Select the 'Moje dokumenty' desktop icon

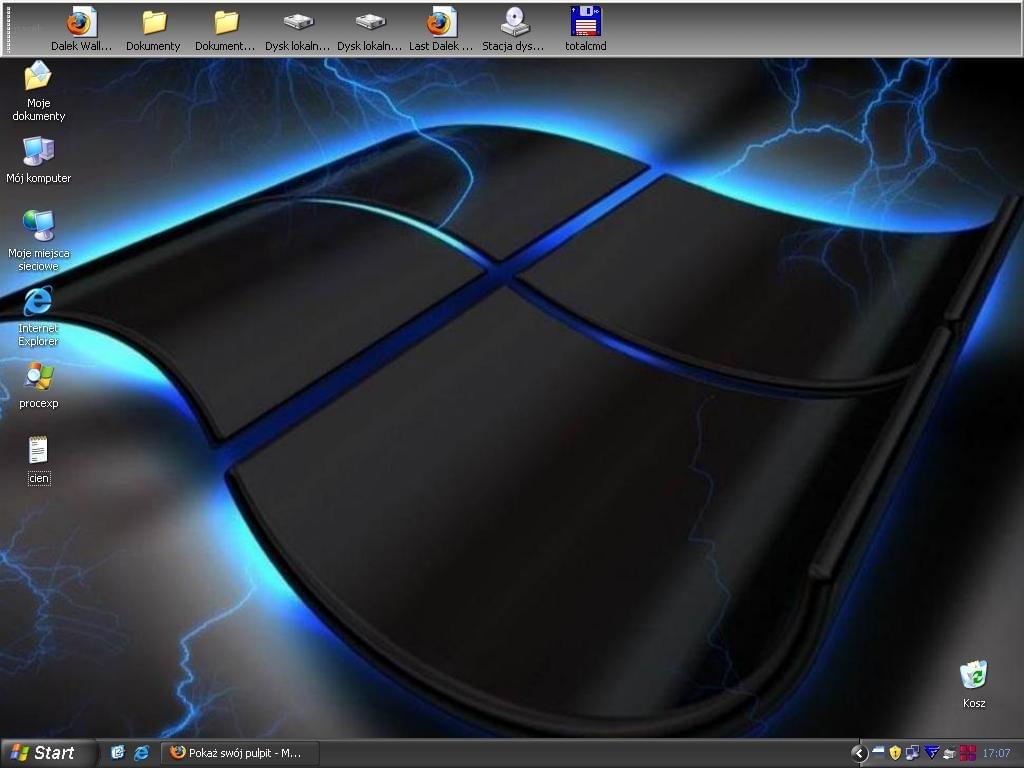pos(39,91)
